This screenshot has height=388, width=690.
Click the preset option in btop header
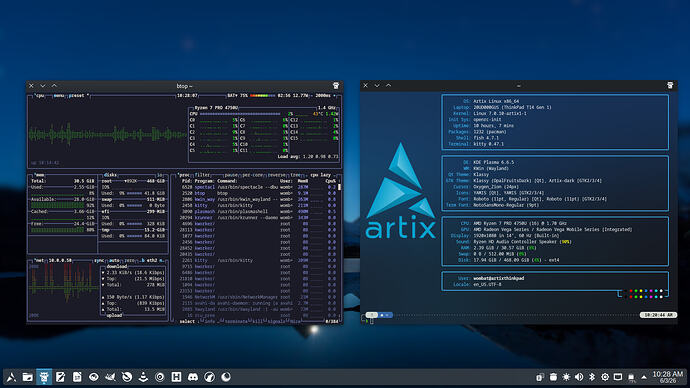[x=77, y=95]
